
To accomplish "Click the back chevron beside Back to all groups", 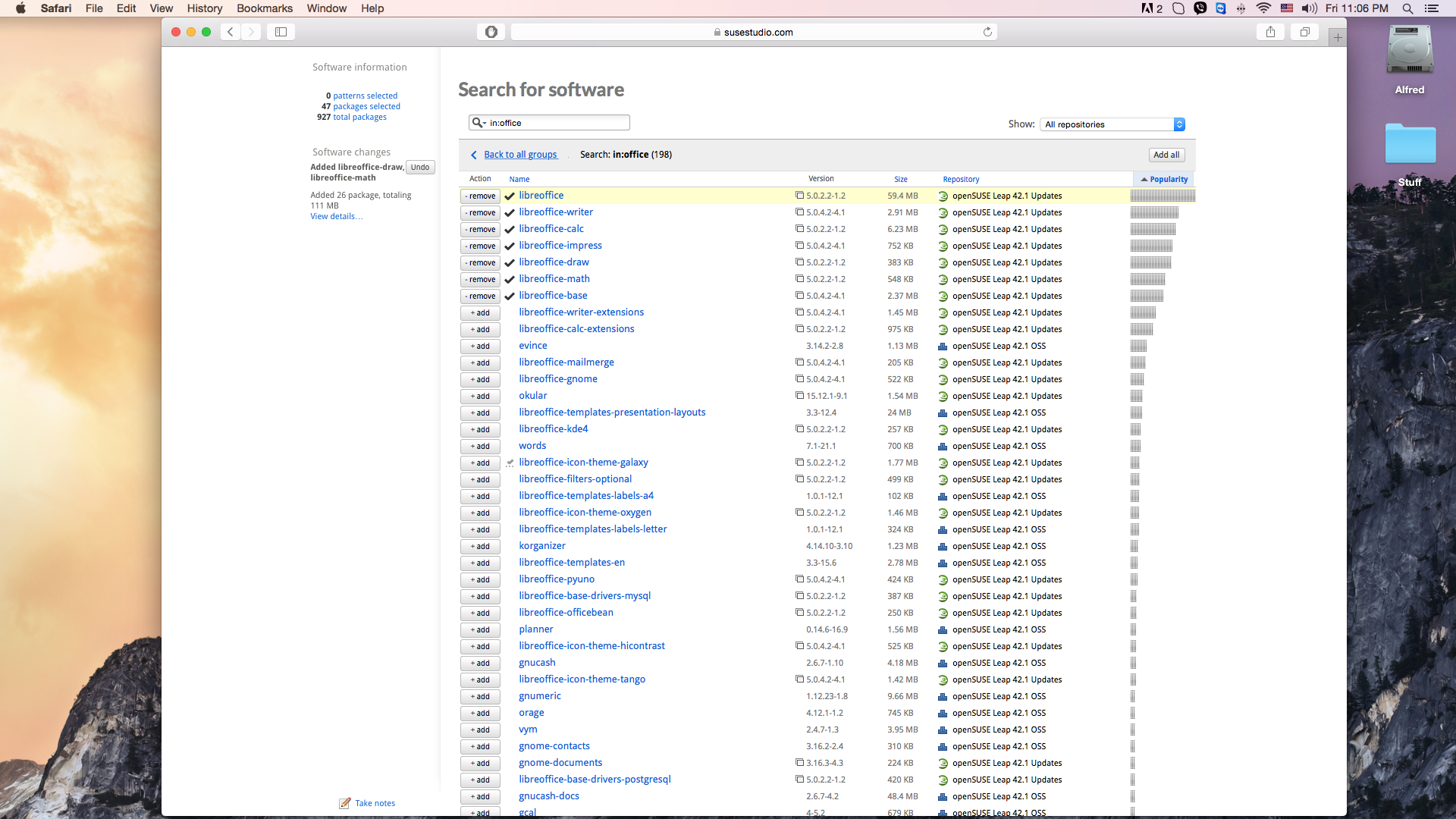I will pyautogui.click(x=474, y=155).
